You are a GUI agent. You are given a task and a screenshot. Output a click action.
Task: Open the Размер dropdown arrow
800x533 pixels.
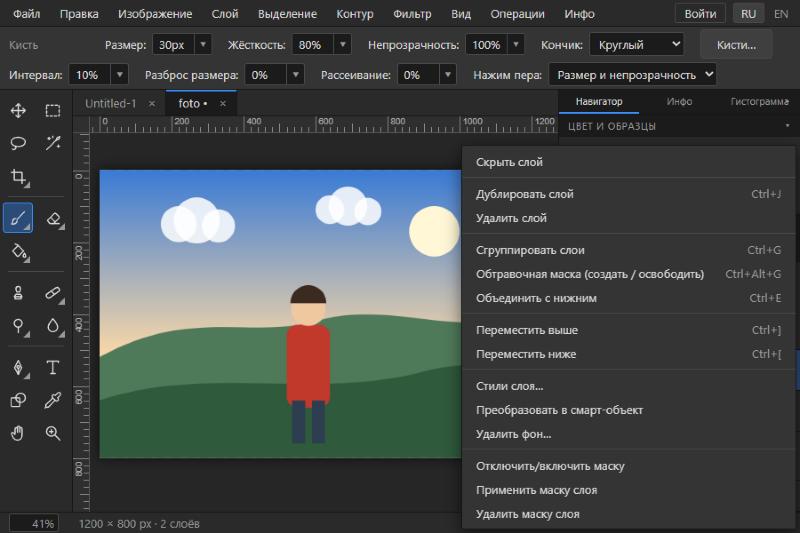pyautogui.click(x=203, y=45)
